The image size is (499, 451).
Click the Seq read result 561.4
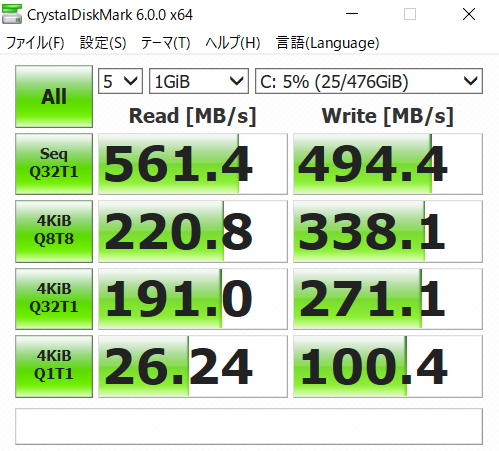(x=193, y=164)
